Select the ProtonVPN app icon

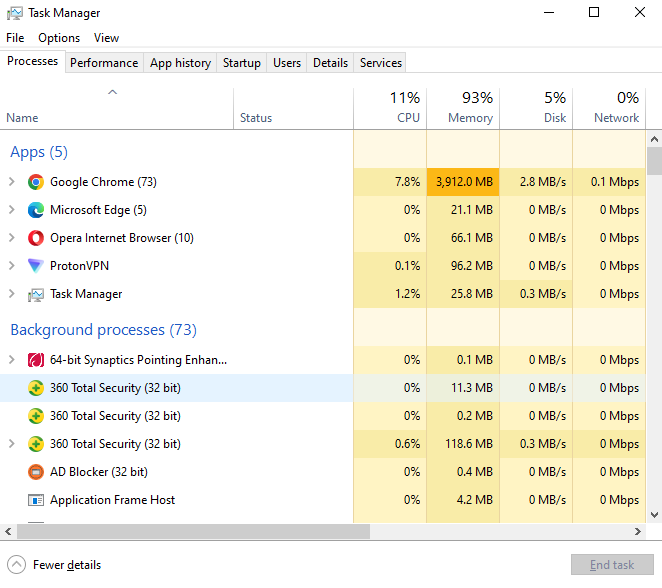click(36, 266)
